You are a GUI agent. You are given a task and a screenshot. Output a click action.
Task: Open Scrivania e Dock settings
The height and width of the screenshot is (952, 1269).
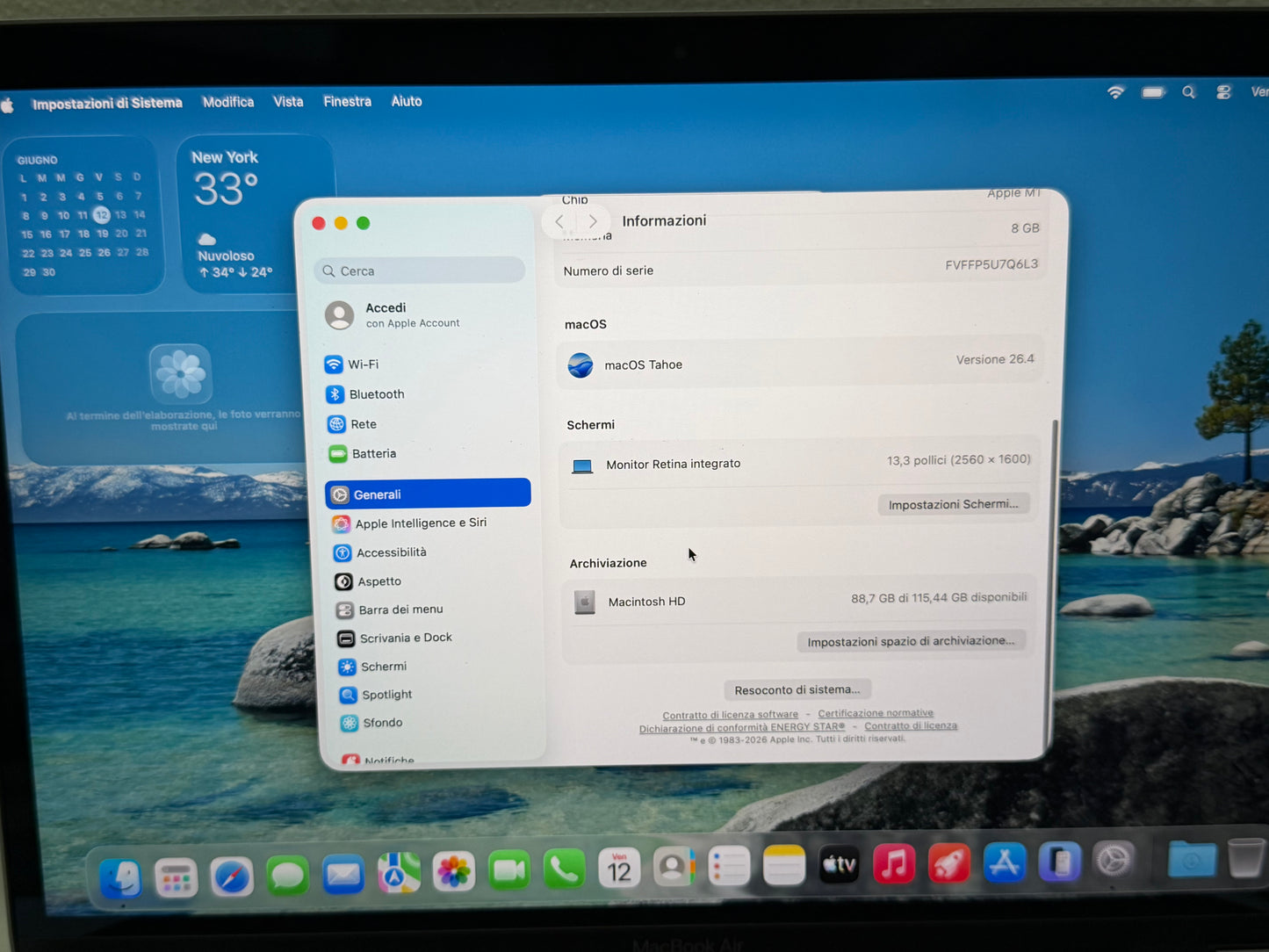click(395, 638)
